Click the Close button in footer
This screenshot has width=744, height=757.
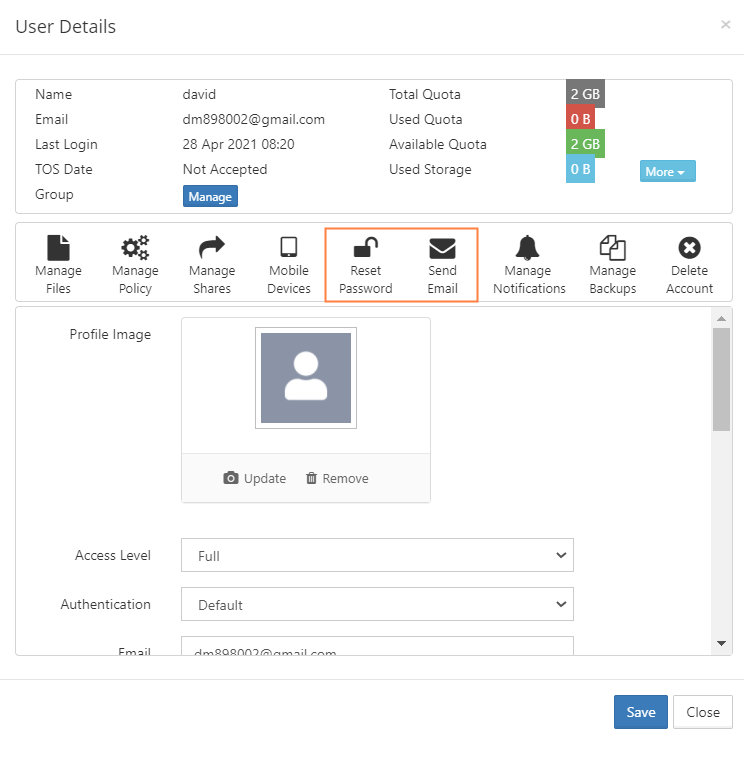click(x=703, y=712)
